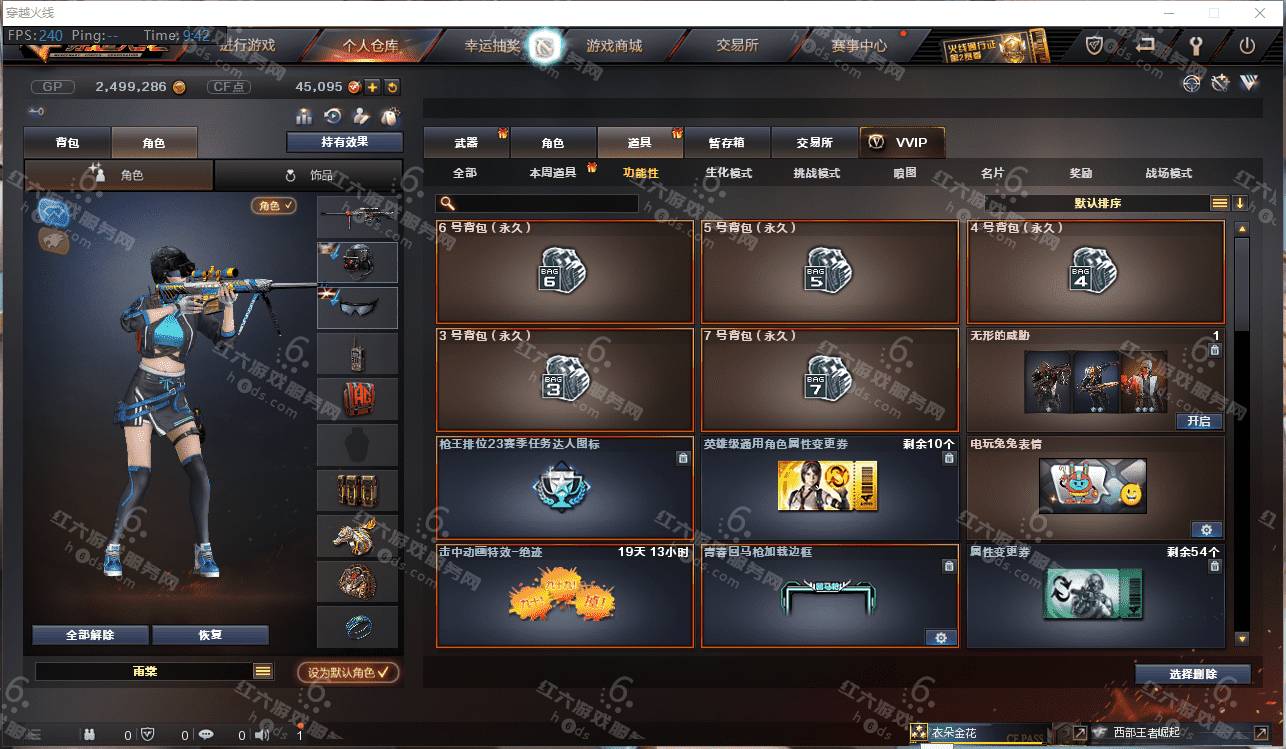Open gear settings on 青春回马枪加载边框 item
Screen dimensions: 1286x749
pyautogui.click(x=941, y=637)
